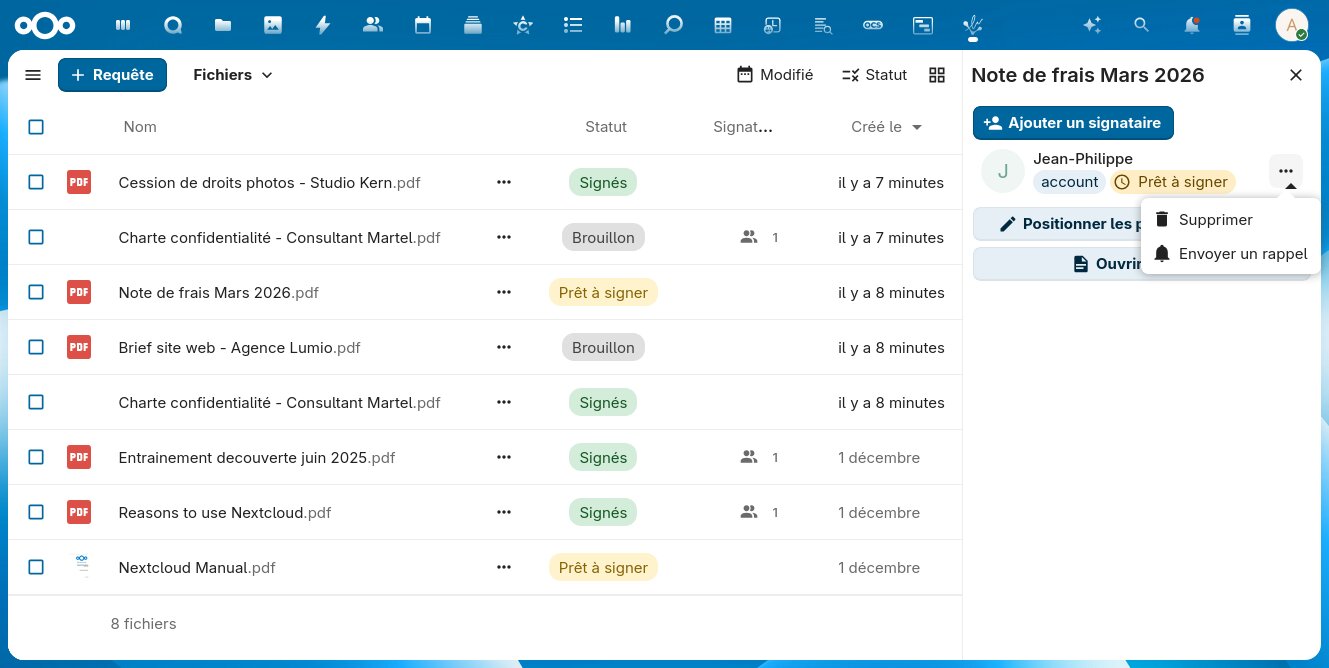
Task: Click the Requête button
Action: click(x=112, y=75)
